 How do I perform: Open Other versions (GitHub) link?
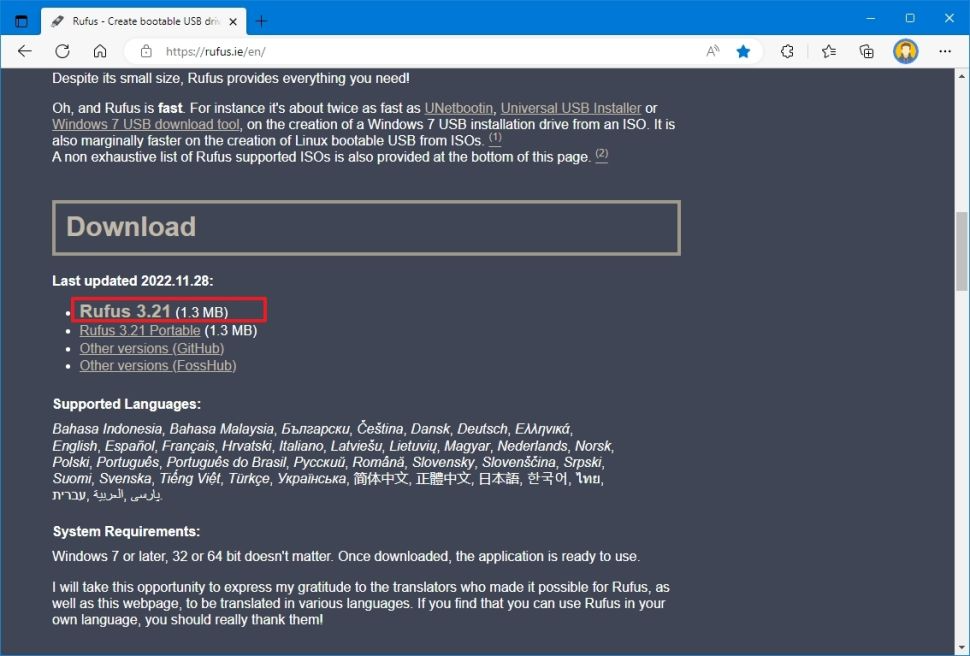coord(152,348)
